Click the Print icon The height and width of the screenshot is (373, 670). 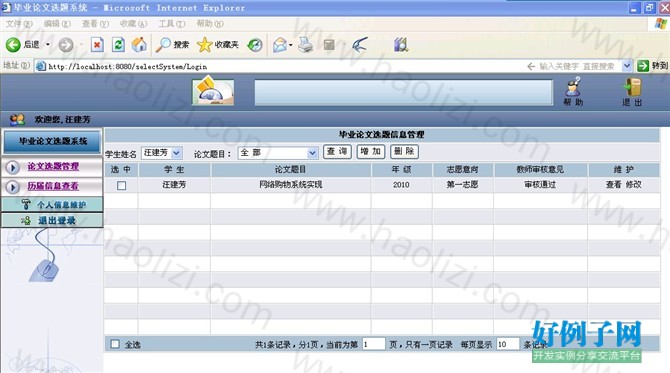click(306, 44)
